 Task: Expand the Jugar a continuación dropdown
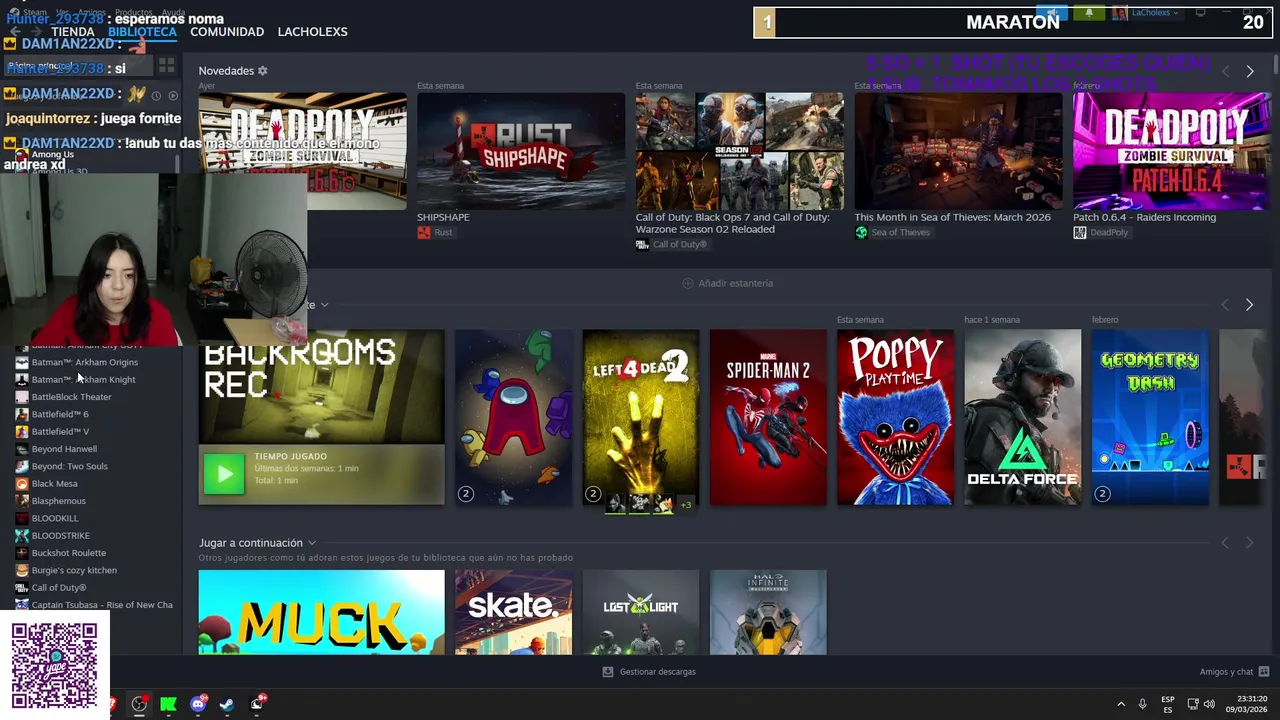pos(312,543)
